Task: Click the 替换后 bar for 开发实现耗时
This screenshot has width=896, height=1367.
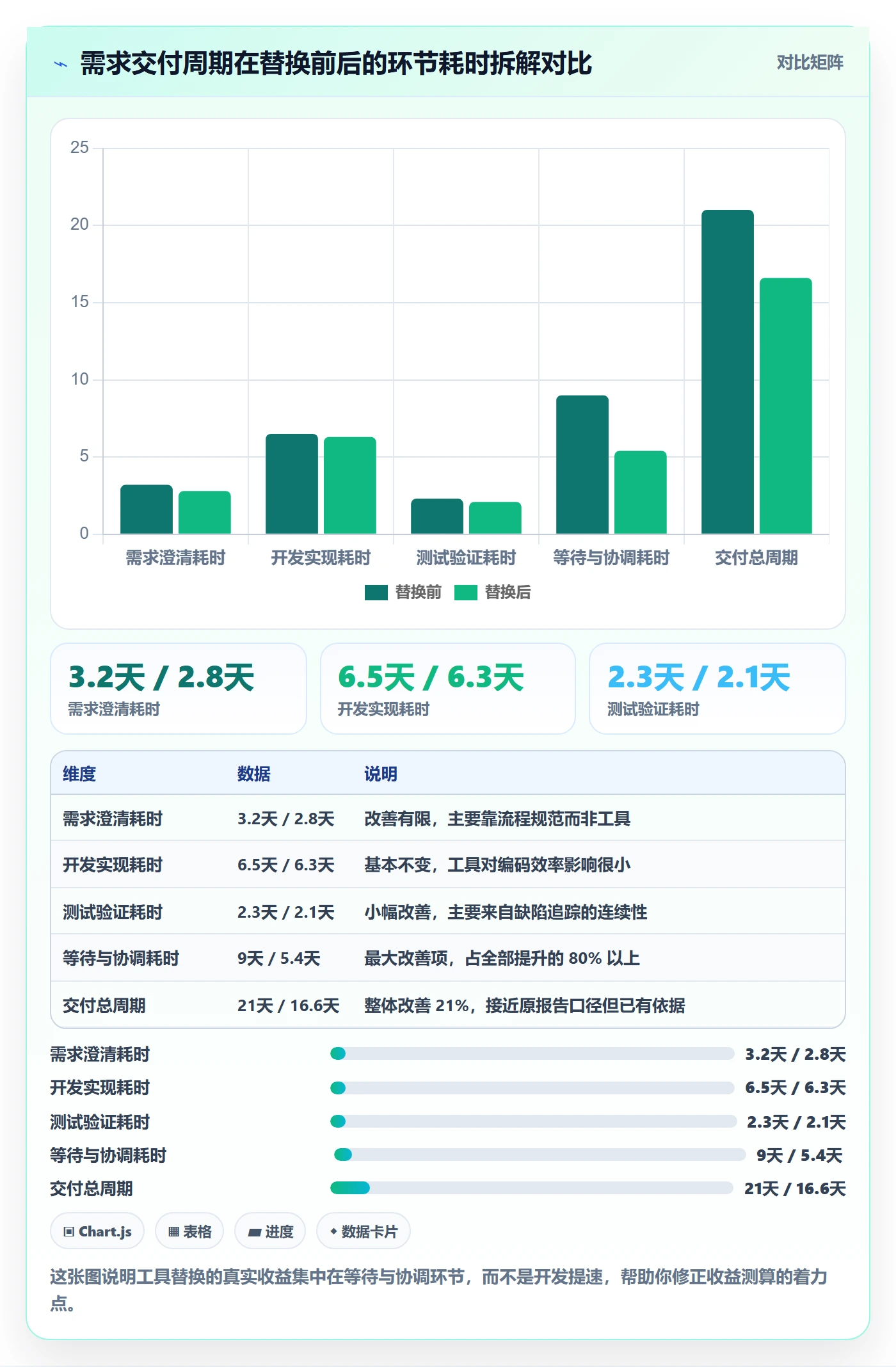Action: 350,485
